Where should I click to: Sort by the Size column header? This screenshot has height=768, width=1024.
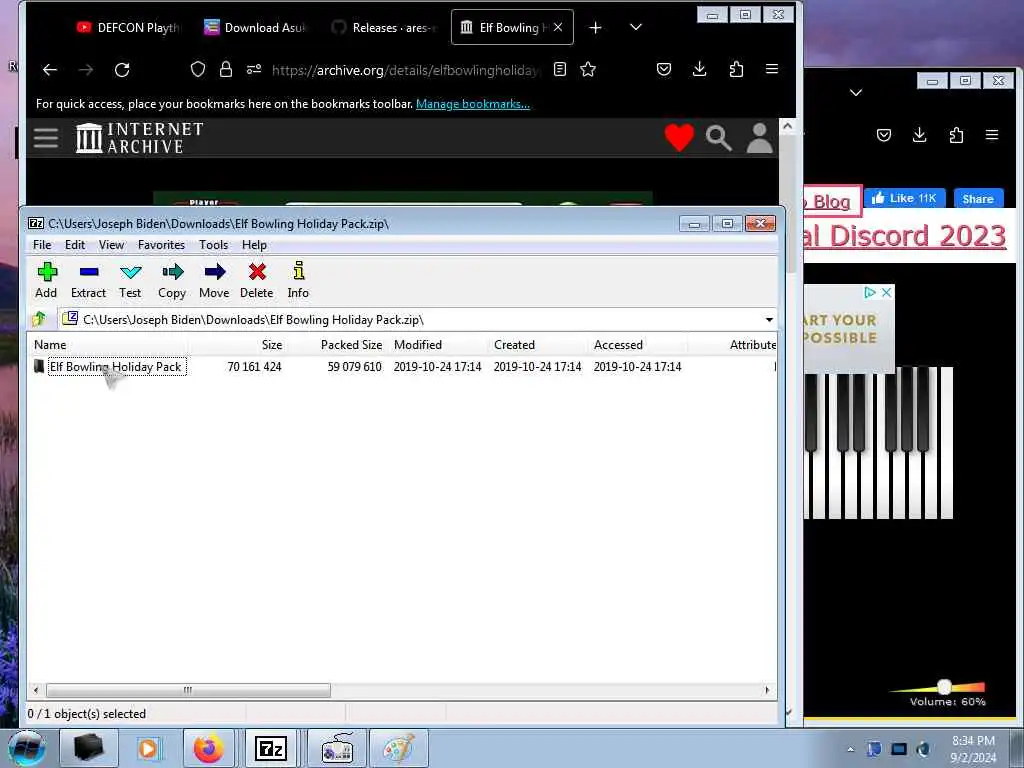tap(272, 345)
